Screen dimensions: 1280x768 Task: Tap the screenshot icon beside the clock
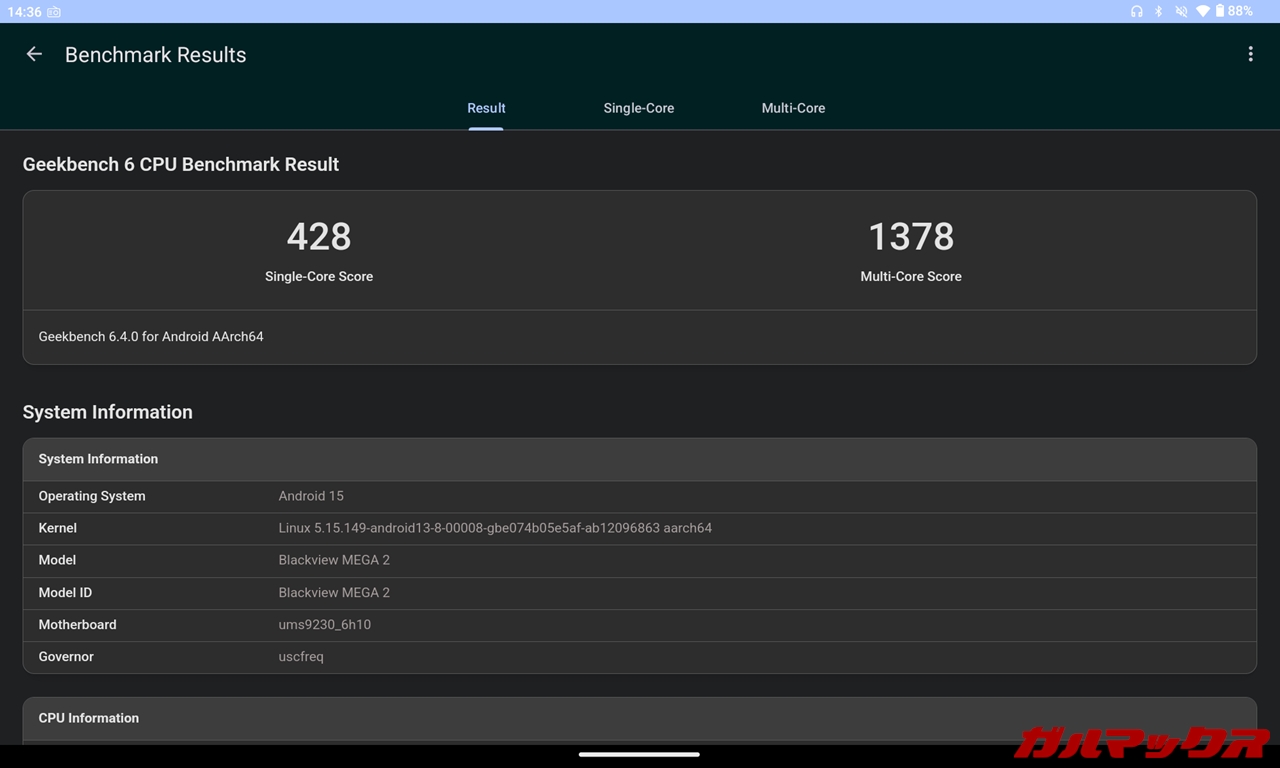53,12
